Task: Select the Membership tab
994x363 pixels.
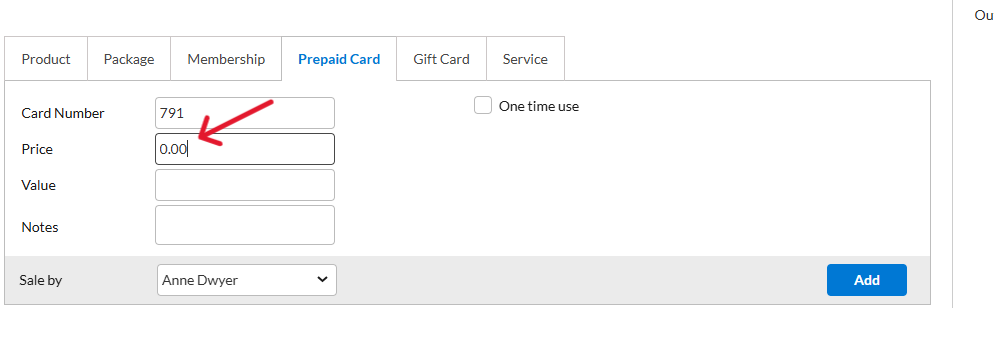Action: pos(226,59)
